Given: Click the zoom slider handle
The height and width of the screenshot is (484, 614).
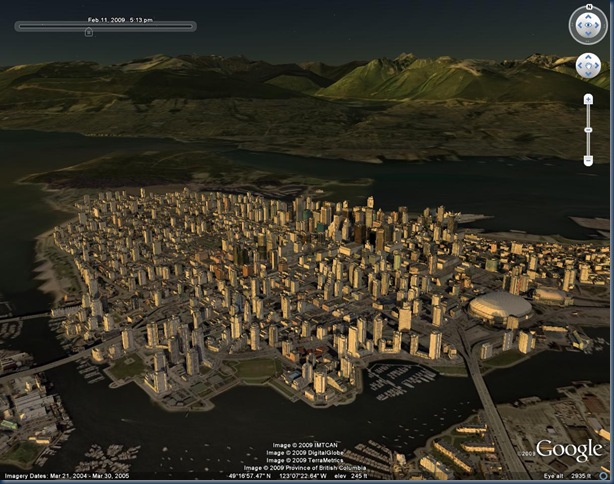Looking at the screenshot, I should pyautogui.click(x=588, y=130).
